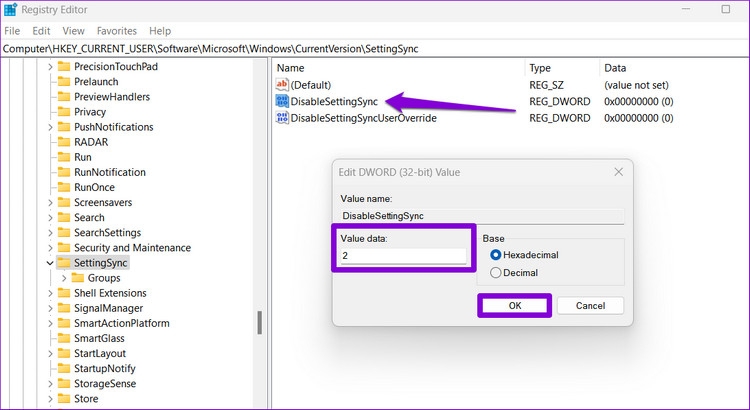Open the Favorites menu
Screen dimensions: 750x410
117,31
